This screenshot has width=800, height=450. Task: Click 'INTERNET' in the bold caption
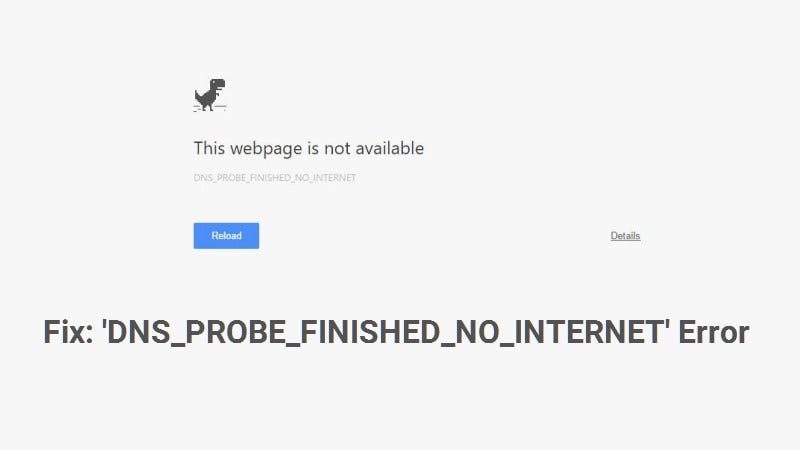click(588, 332)
